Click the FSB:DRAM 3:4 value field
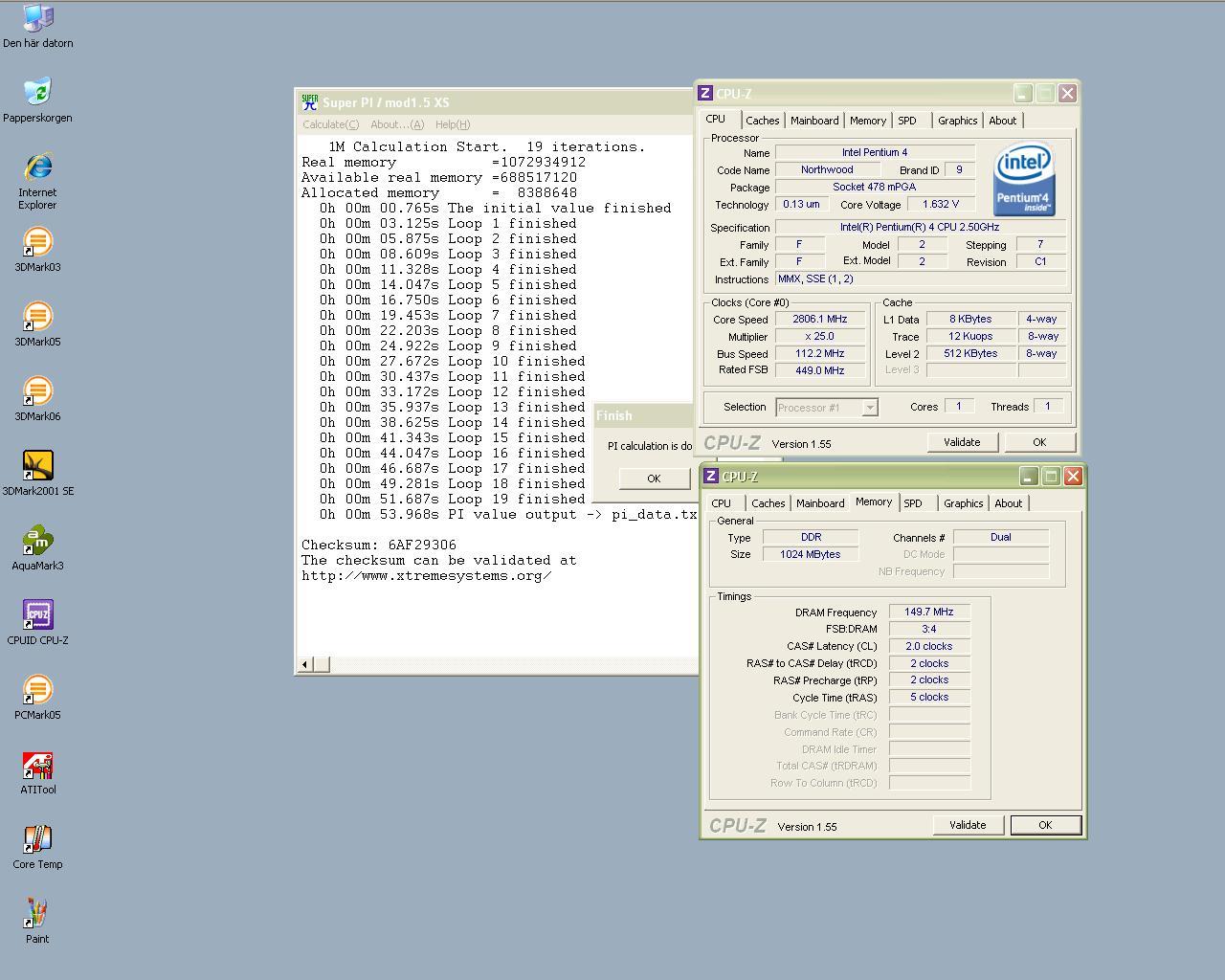The height and width of the screenshot is (980, 1225). 929,629
